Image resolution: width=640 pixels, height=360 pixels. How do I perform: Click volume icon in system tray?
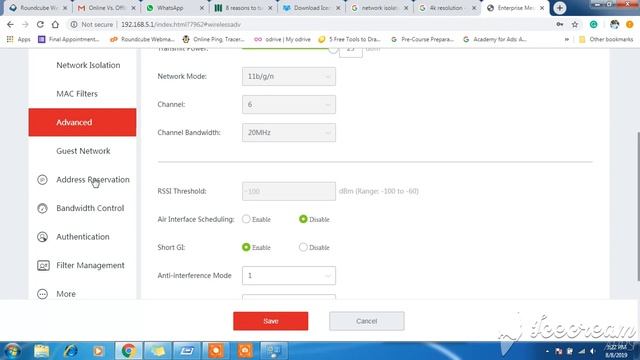(593, 351)
